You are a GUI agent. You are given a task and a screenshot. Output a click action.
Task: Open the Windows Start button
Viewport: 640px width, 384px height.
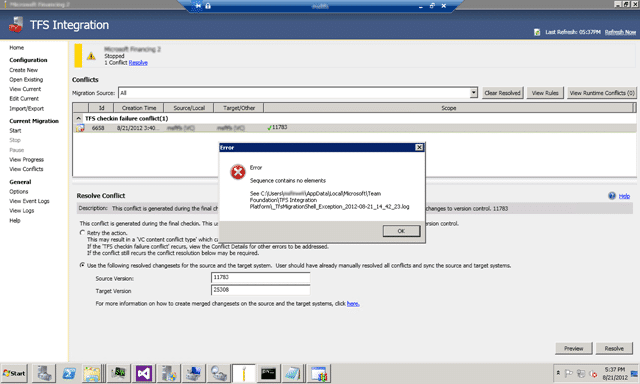coord(14,373)
